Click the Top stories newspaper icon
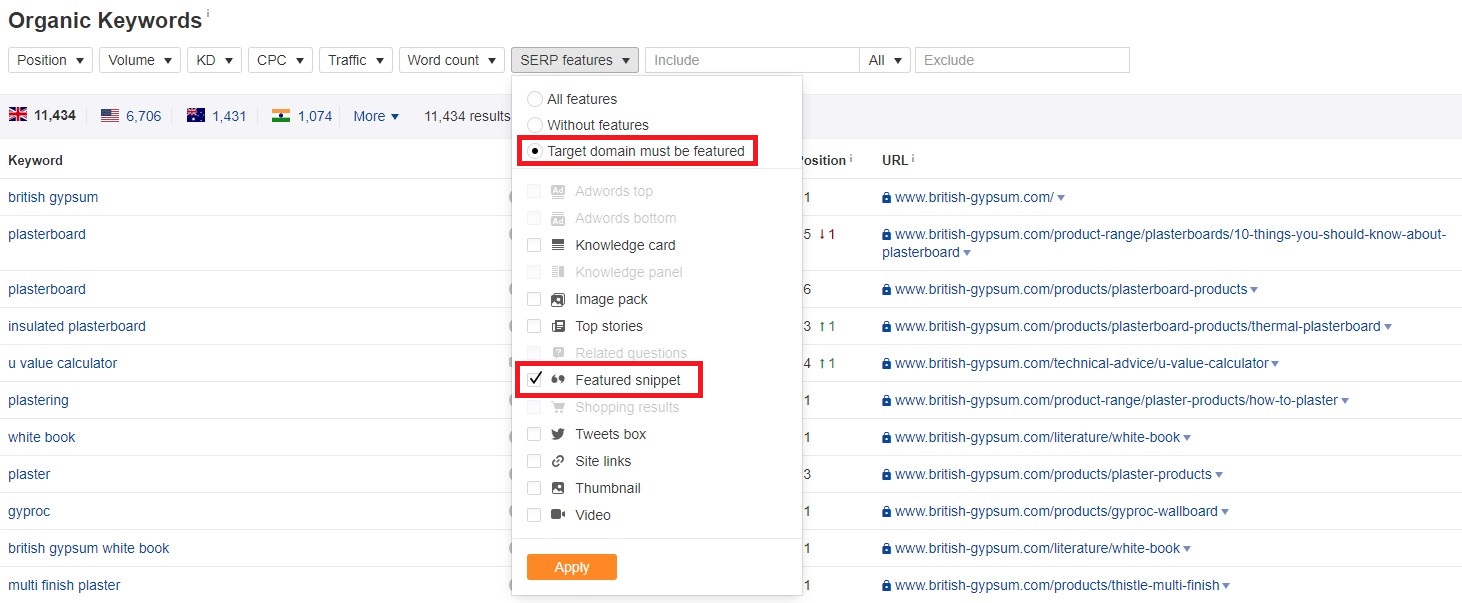The width and height of the screenshot is (1462, 603). coord(557,326)
